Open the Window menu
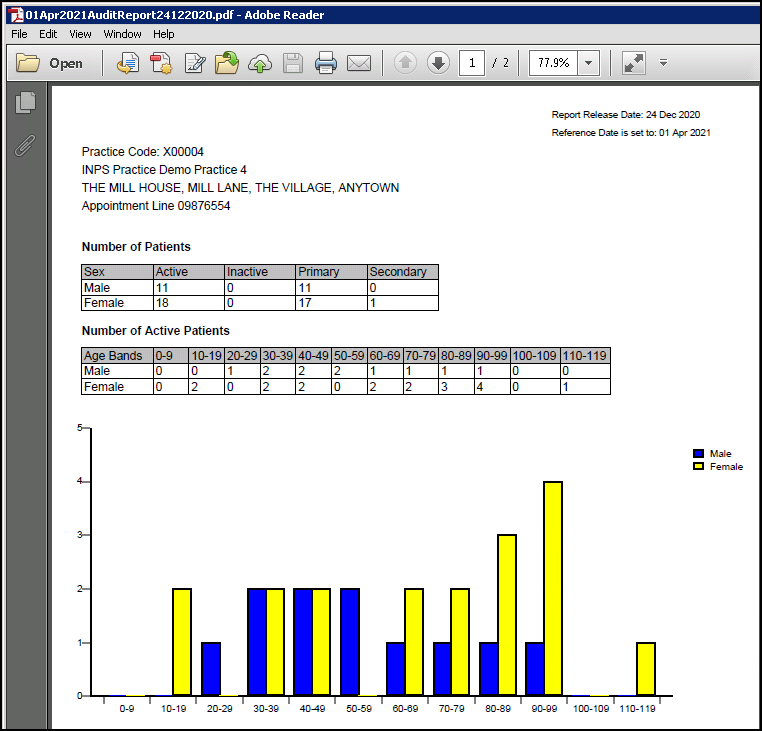 point(122,34)
